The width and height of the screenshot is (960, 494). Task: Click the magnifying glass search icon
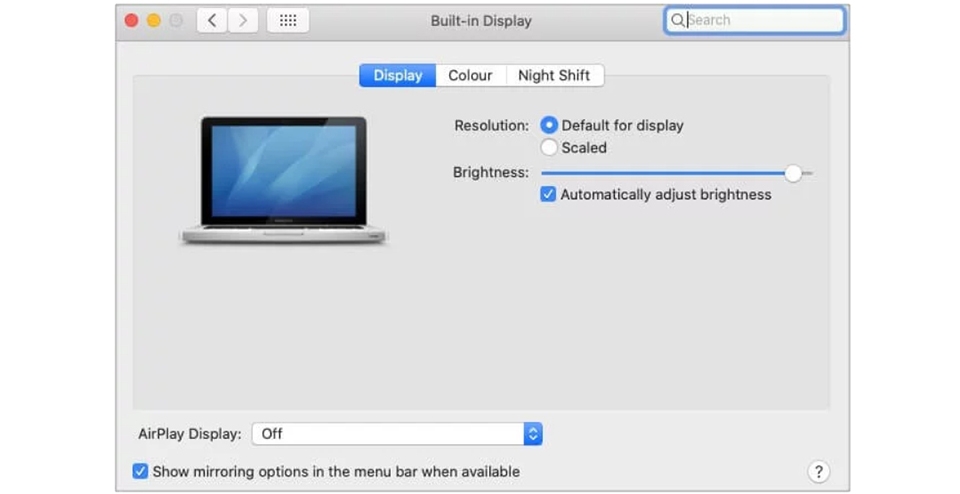tap(677, 20)
